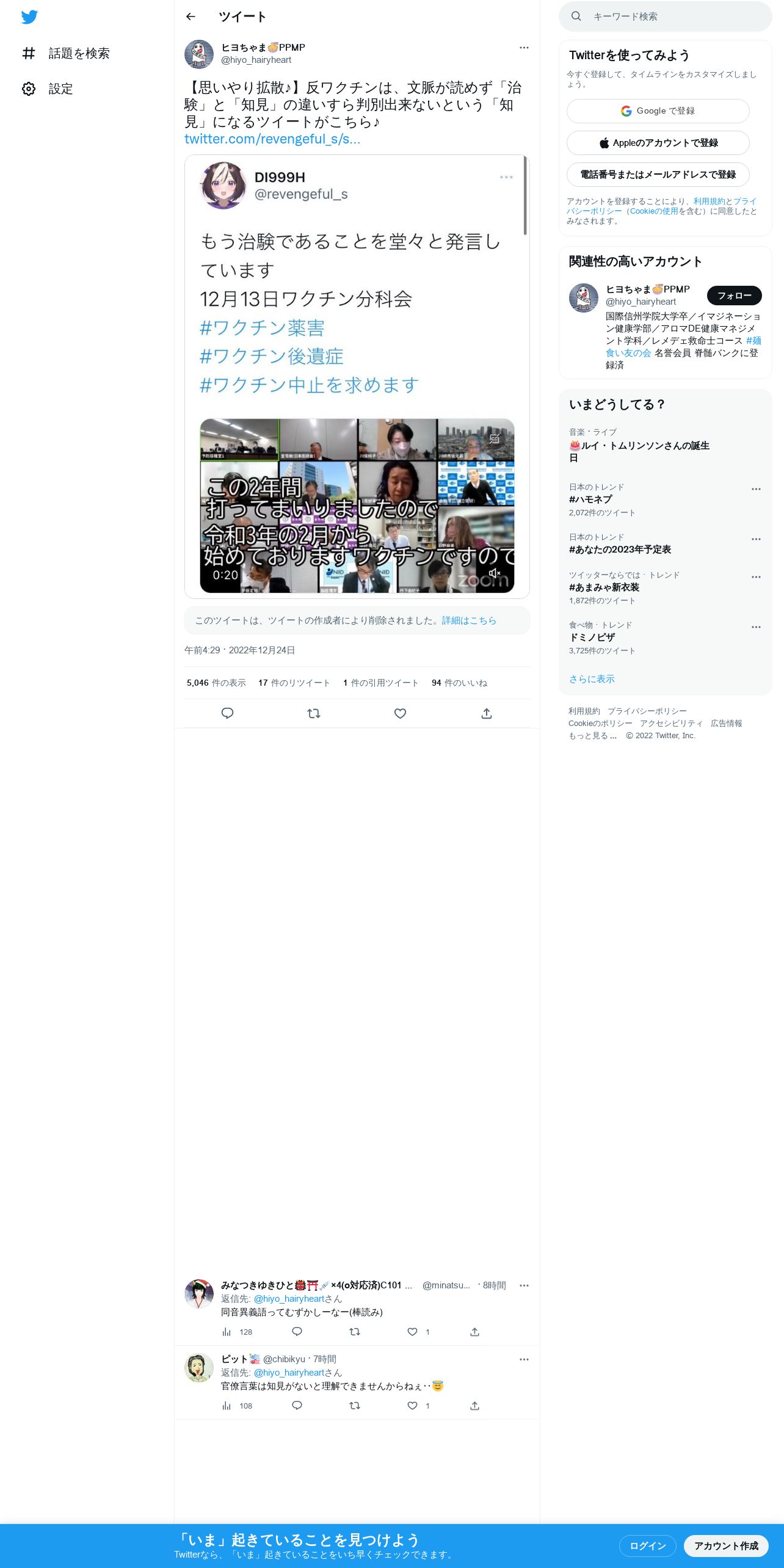Viewport: 784px width, 1568px height.
Task: View ヒヨちゃま's profile avatar on tweet
Action: coord(199,54)
